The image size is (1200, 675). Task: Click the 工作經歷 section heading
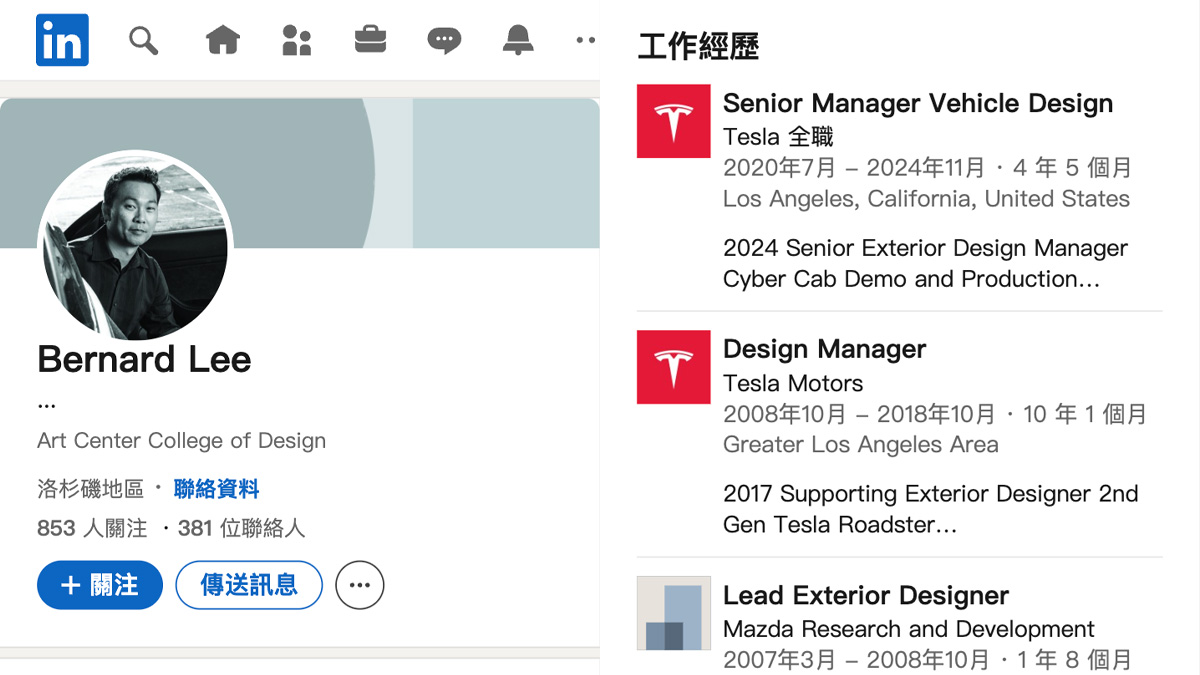coord(698,46)
